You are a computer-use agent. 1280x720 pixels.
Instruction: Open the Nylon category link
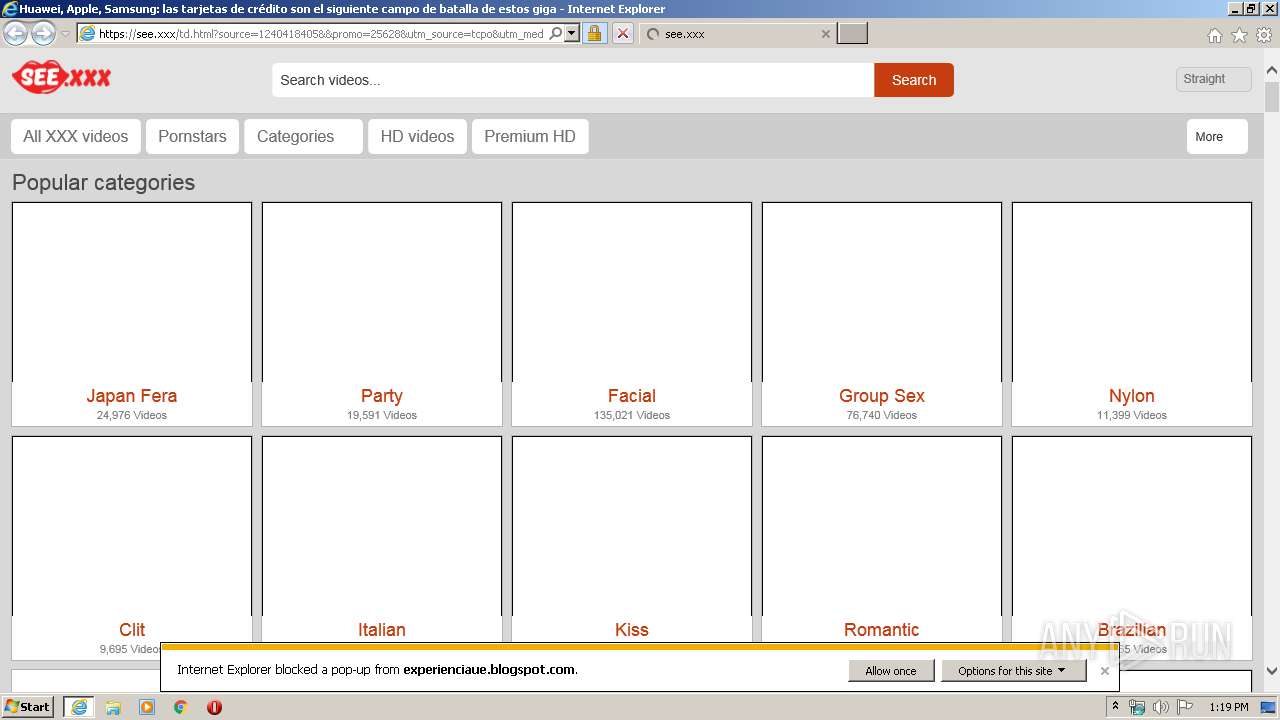1132,396
